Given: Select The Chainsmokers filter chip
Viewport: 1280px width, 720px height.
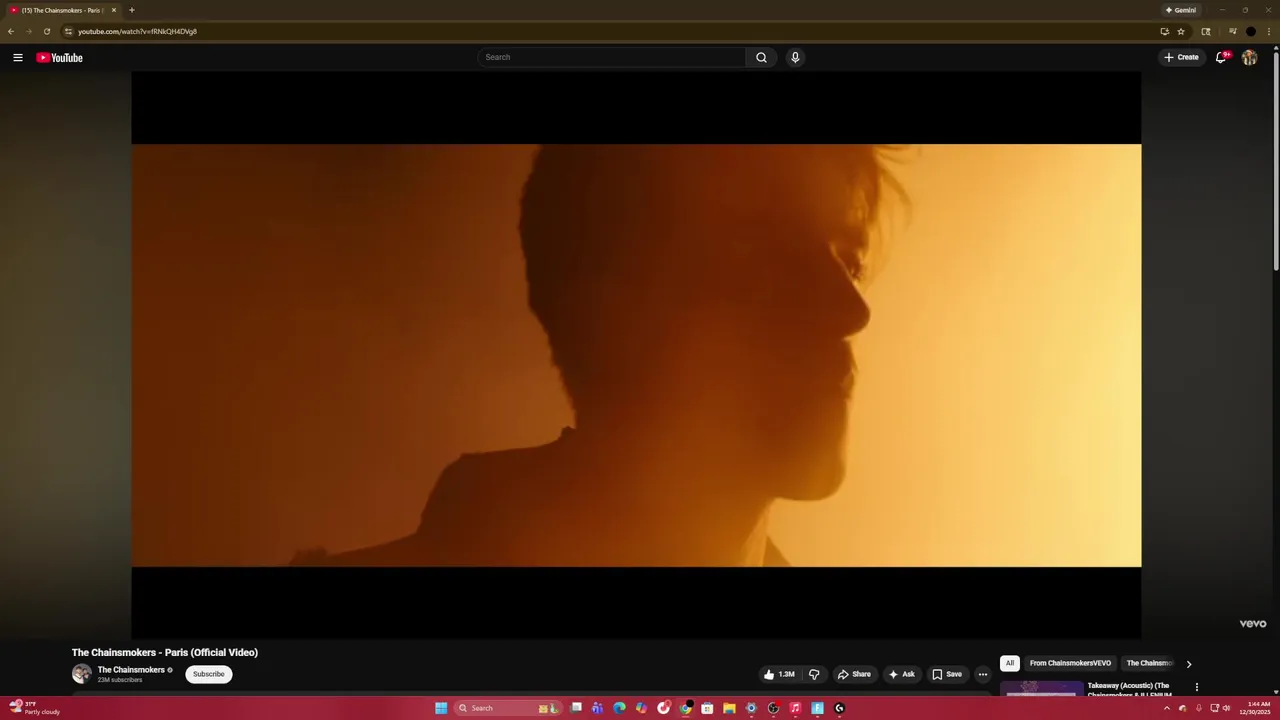Looking at the screenshot, I should [1149, 663].
